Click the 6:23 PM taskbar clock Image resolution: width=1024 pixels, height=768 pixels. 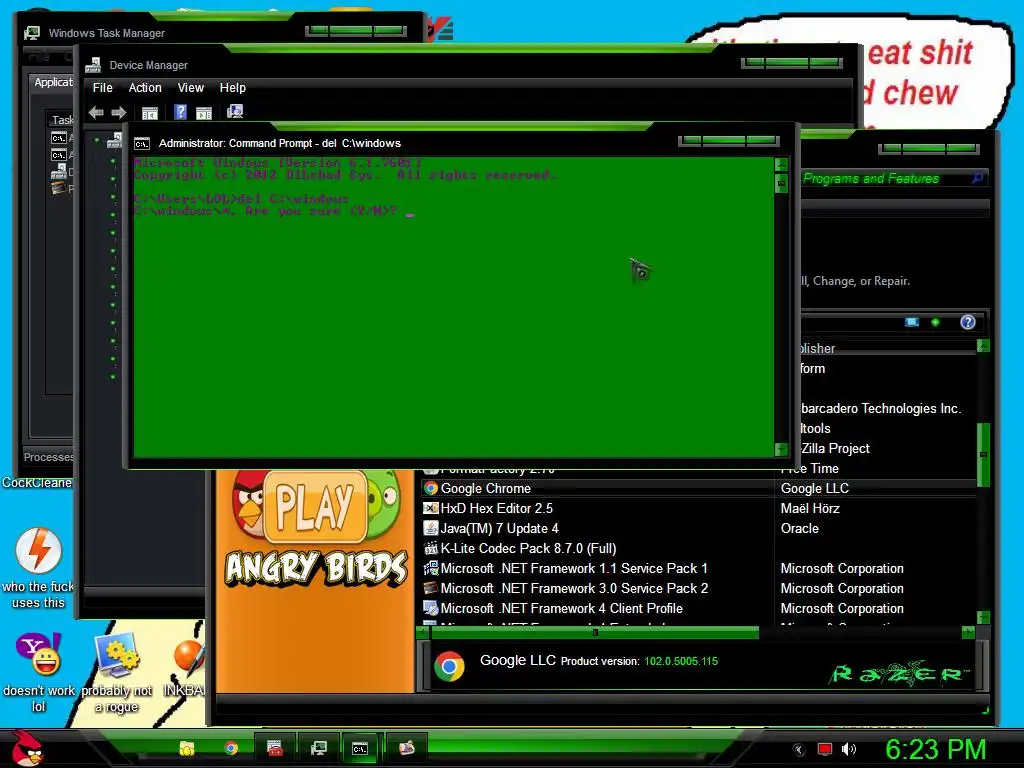[936, 749]
